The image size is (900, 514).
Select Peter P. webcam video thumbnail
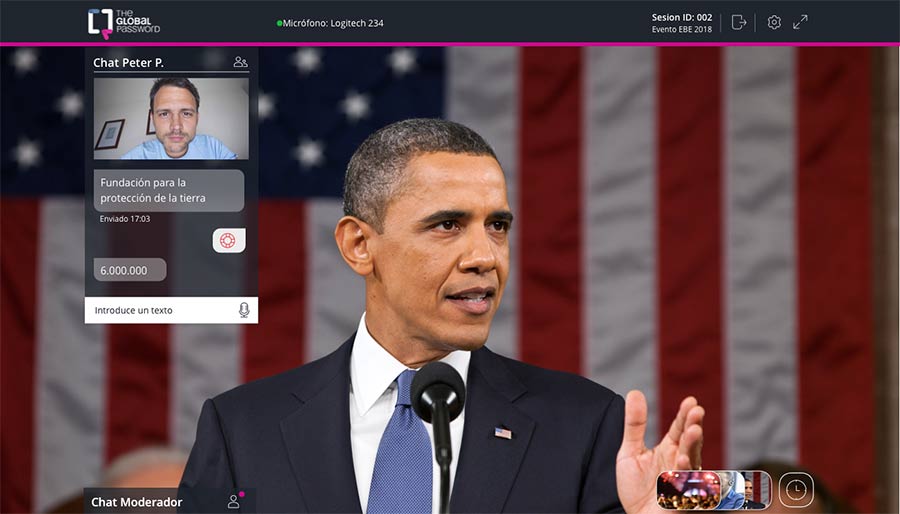pos(171,118)
